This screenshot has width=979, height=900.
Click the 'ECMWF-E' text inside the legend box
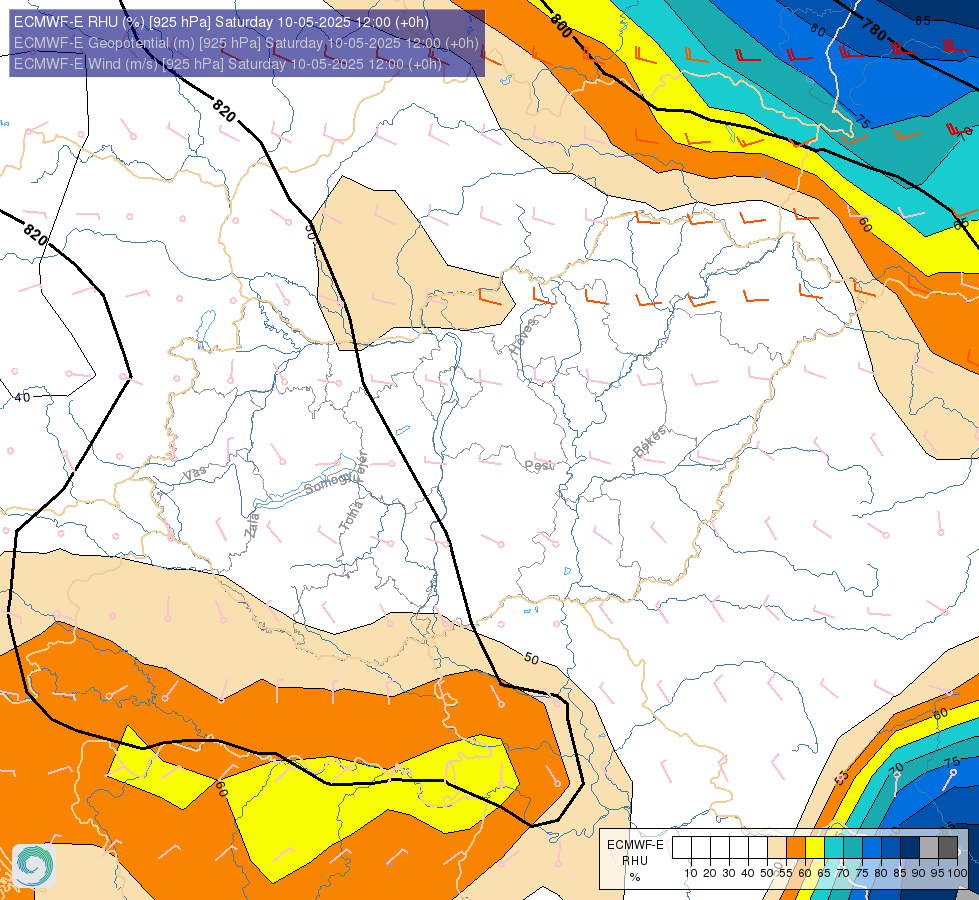[635, 845]
